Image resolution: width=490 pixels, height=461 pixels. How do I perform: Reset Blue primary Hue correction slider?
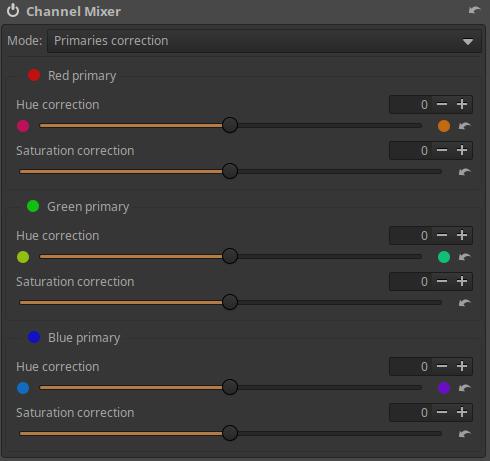click(464, 388)
